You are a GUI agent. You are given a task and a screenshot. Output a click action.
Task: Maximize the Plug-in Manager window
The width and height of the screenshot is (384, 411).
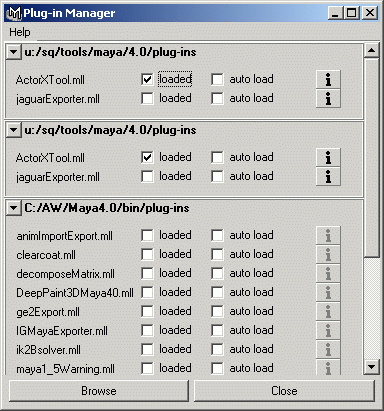[x=351, y=13]
